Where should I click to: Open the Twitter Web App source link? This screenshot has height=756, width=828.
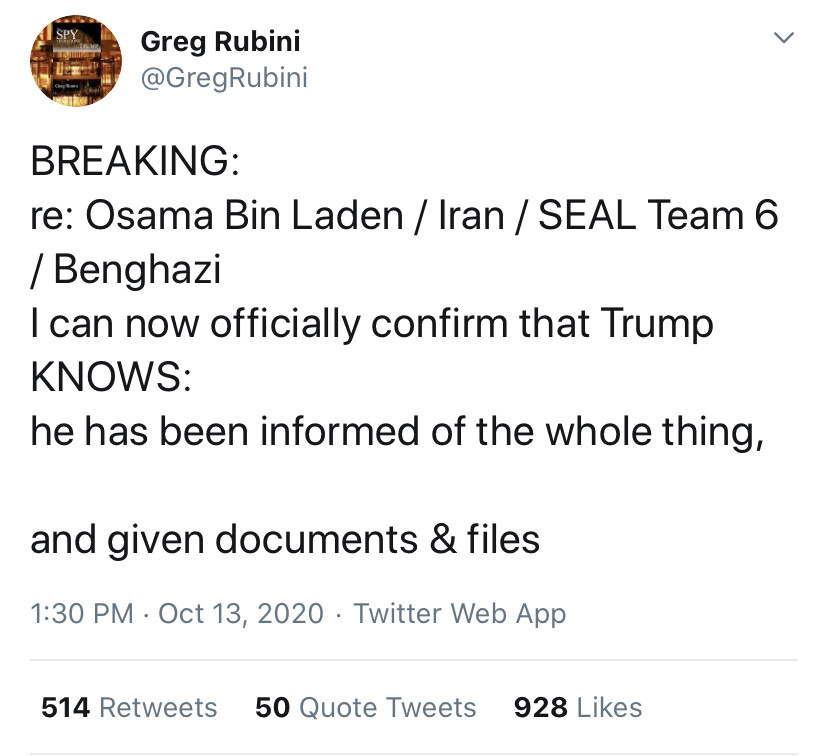pos(460,613)
